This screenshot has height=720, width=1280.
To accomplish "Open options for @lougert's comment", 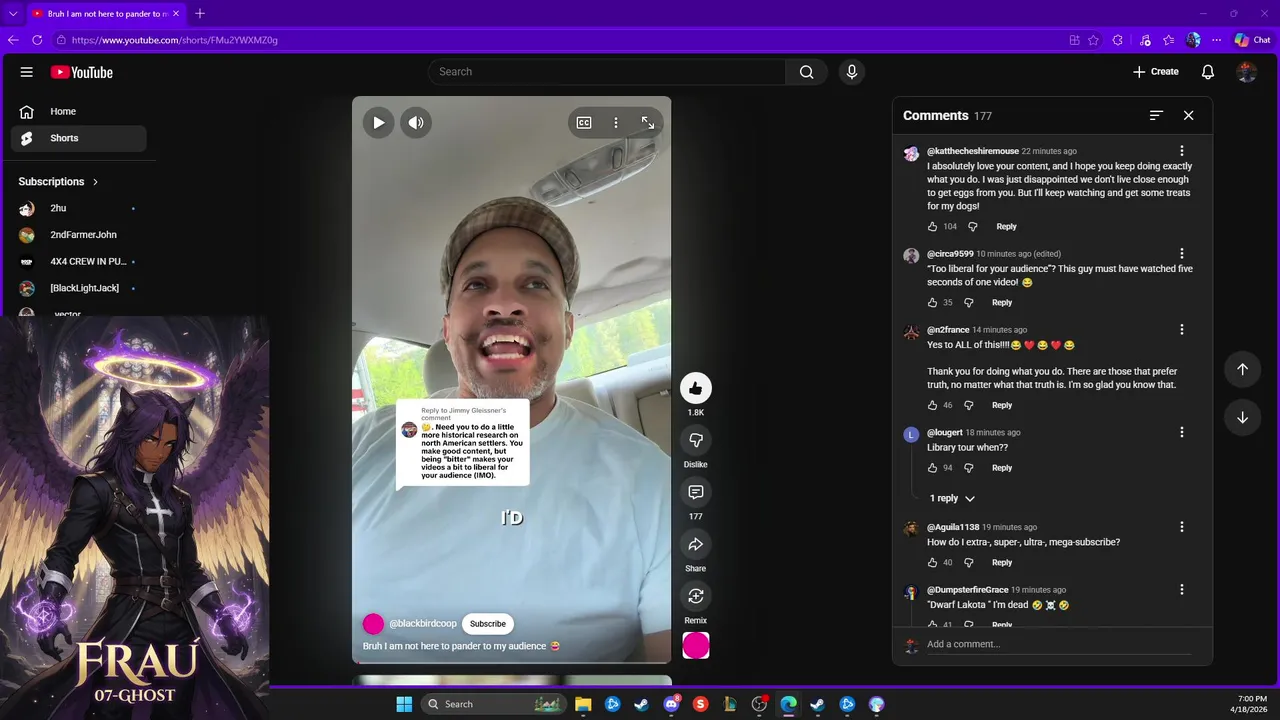I will tap(1181, 433).
